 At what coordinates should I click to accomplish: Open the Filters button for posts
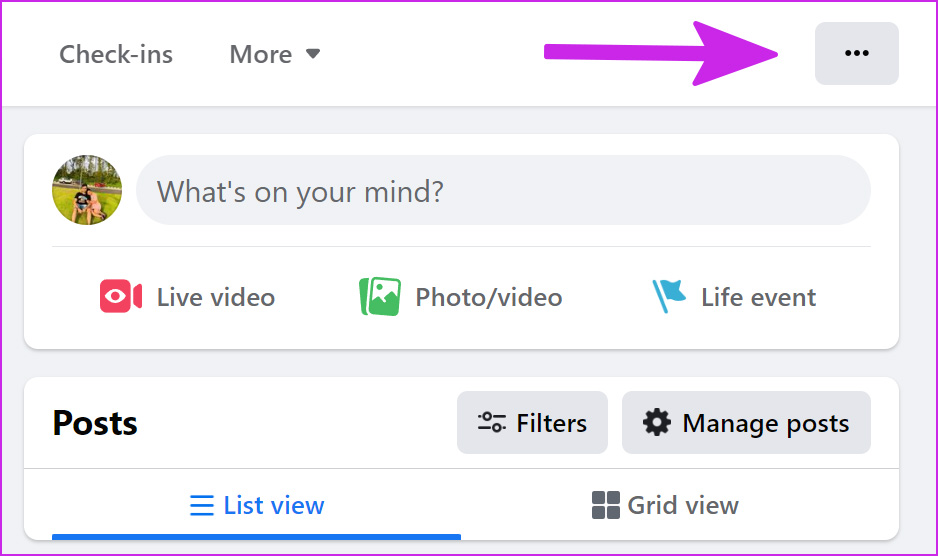tap(532, 423)
